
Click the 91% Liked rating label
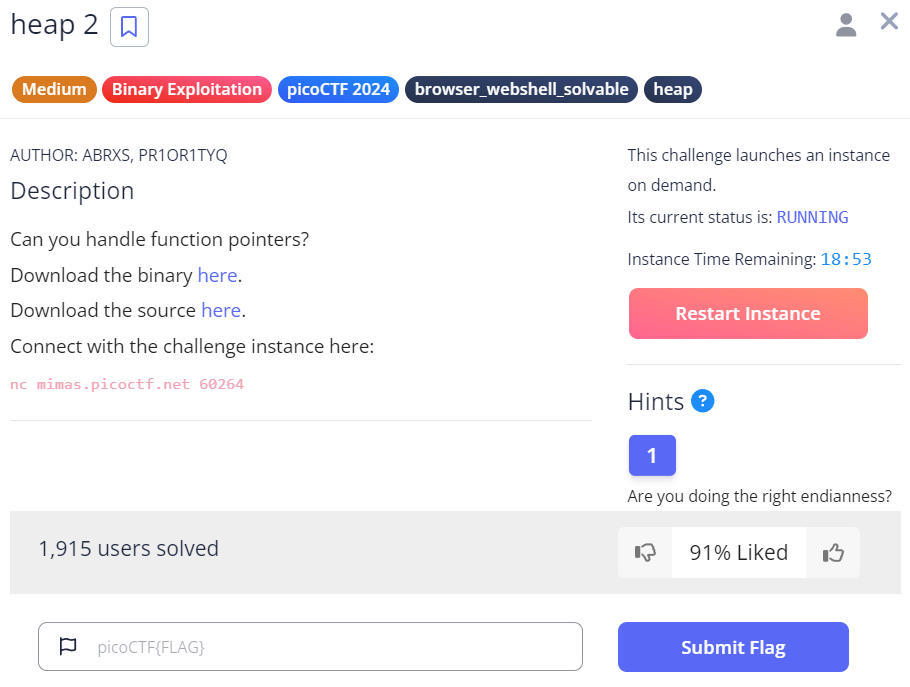(738, 552)
